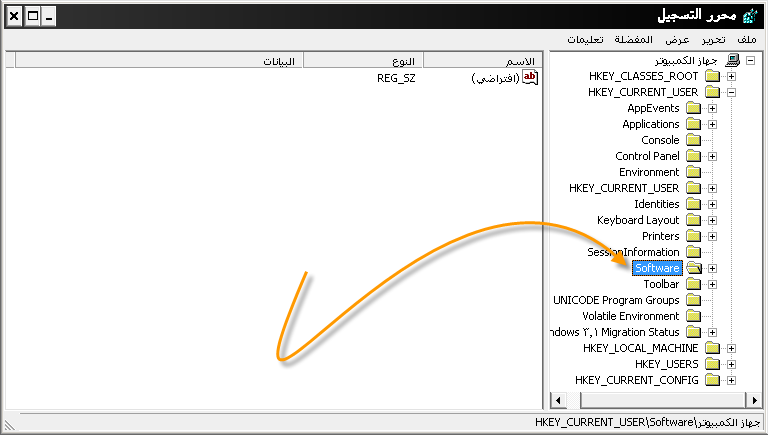Expand the Keyboard Layout key
The width and height of the screenshot is (768, 435).
pyautogui.click(x=713, y=220)
